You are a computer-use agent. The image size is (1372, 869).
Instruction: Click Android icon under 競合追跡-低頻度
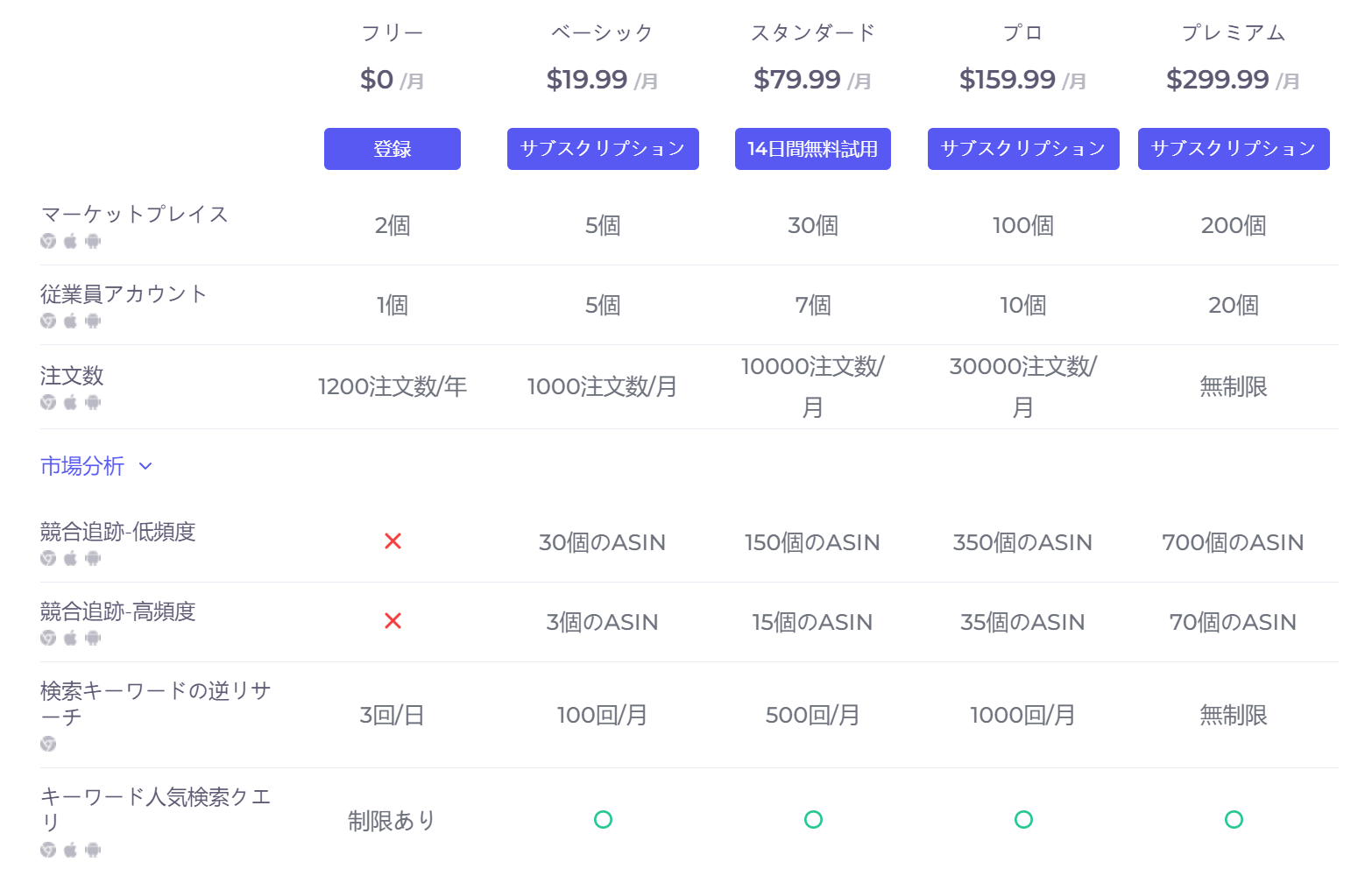[x=93, y=558]
